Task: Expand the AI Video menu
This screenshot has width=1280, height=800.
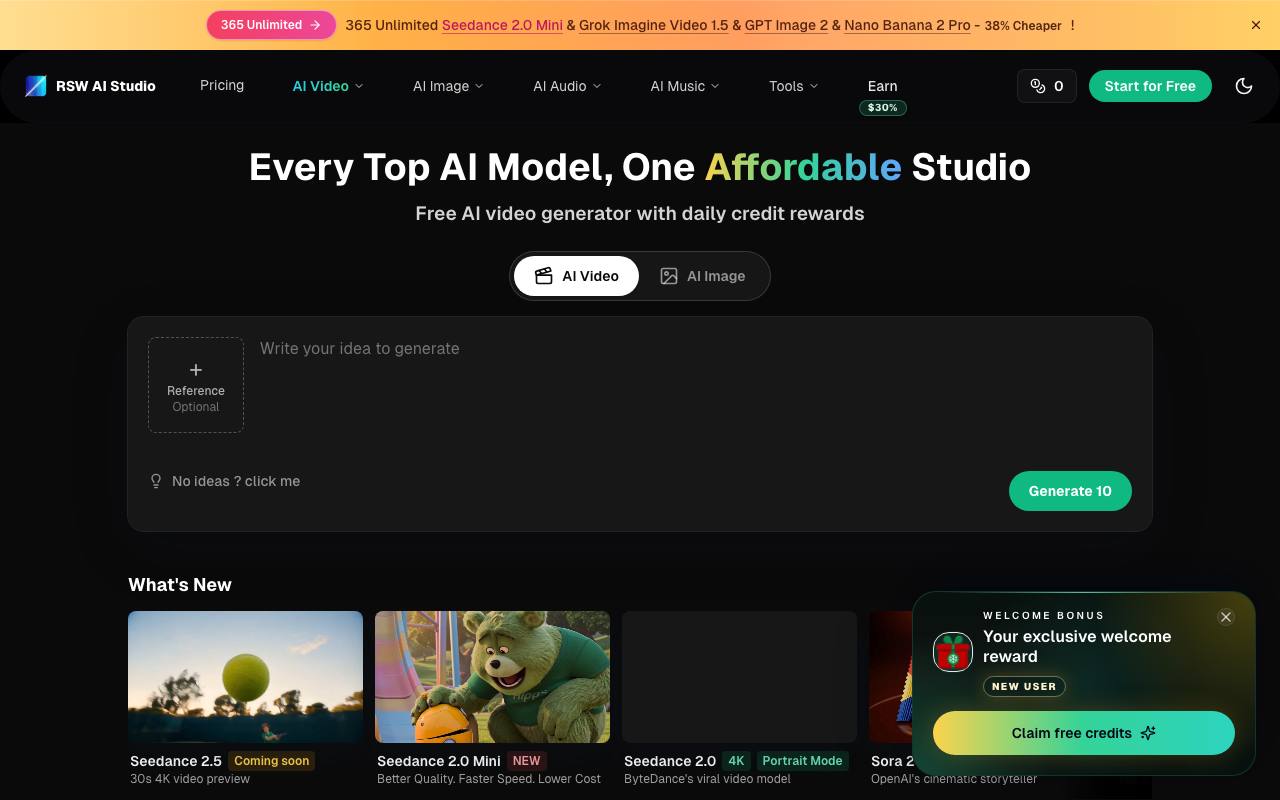Action: coord(328,86)
